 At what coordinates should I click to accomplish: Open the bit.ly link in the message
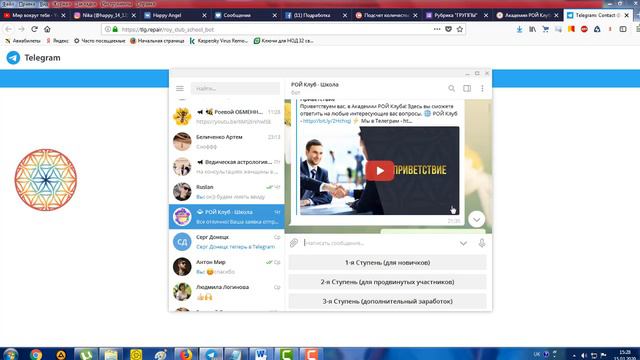327,121
